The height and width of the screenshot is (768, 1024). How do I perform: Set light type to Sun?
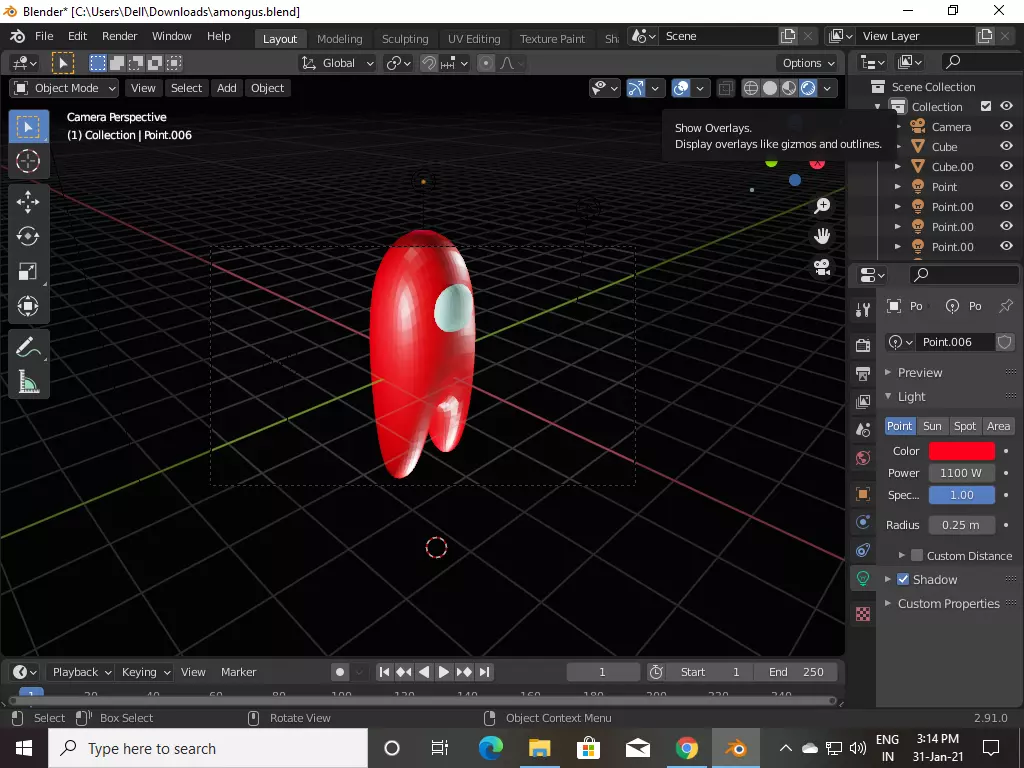click(932, 426)
